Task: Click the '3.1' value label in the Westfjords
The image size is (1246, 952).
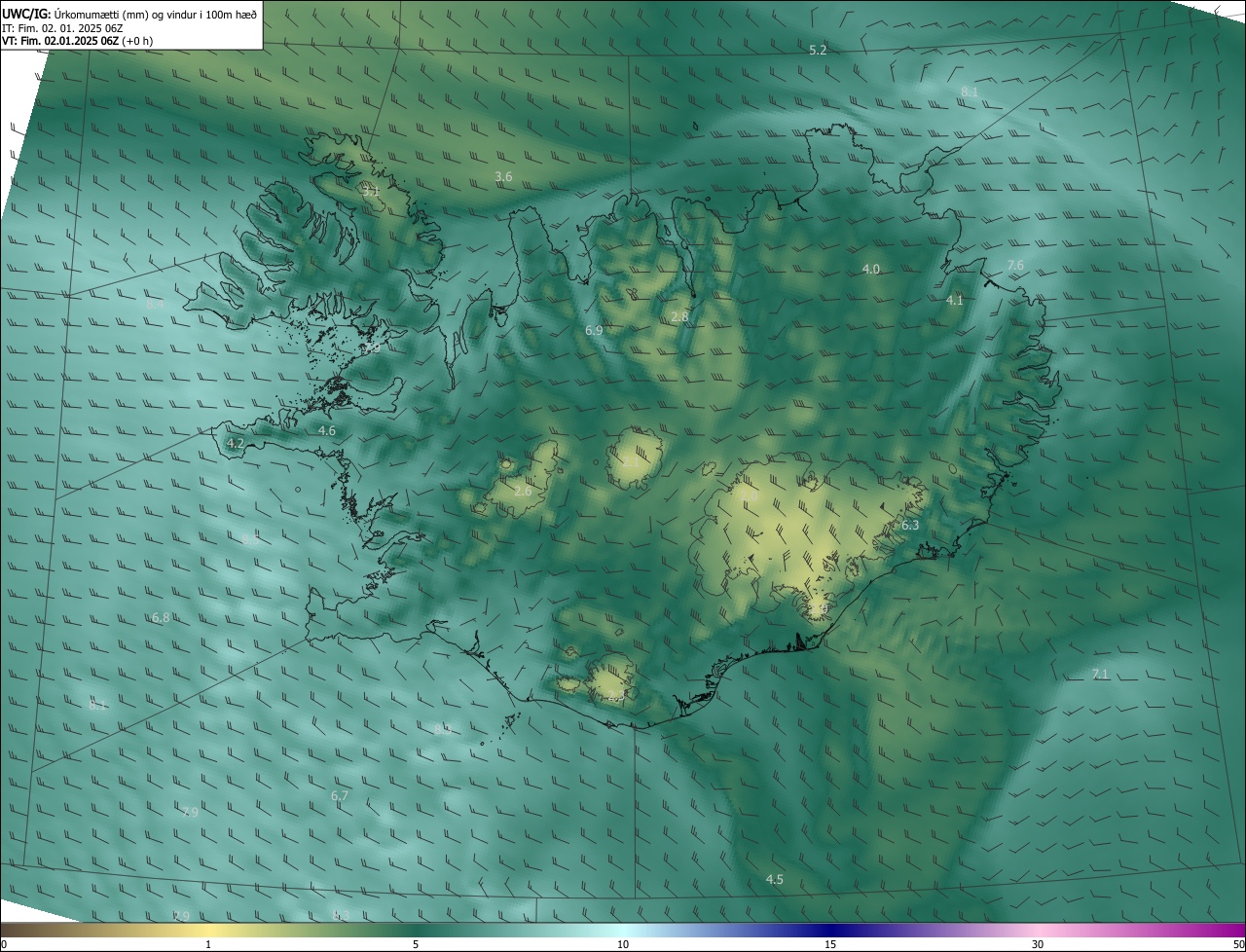Action: 371,192
